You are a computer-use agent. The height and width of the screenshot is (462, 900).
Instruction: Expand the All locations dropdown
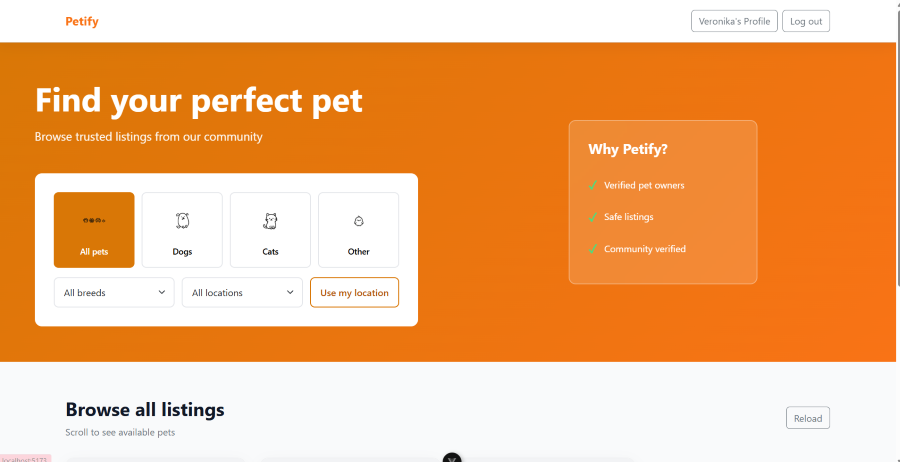[242, 293]
